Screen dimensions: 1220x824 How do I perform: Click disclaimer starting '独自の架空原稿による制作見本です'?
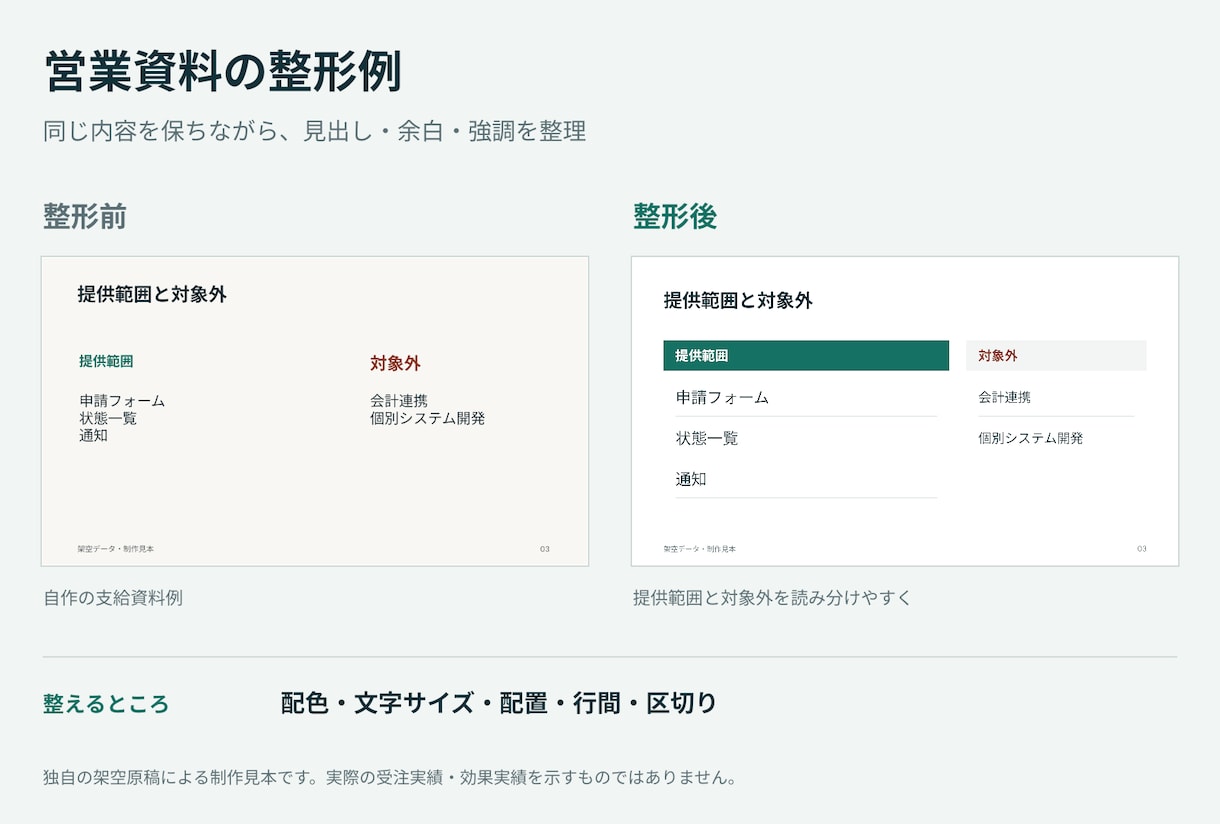pyautogui.click(x=390, y=777)
